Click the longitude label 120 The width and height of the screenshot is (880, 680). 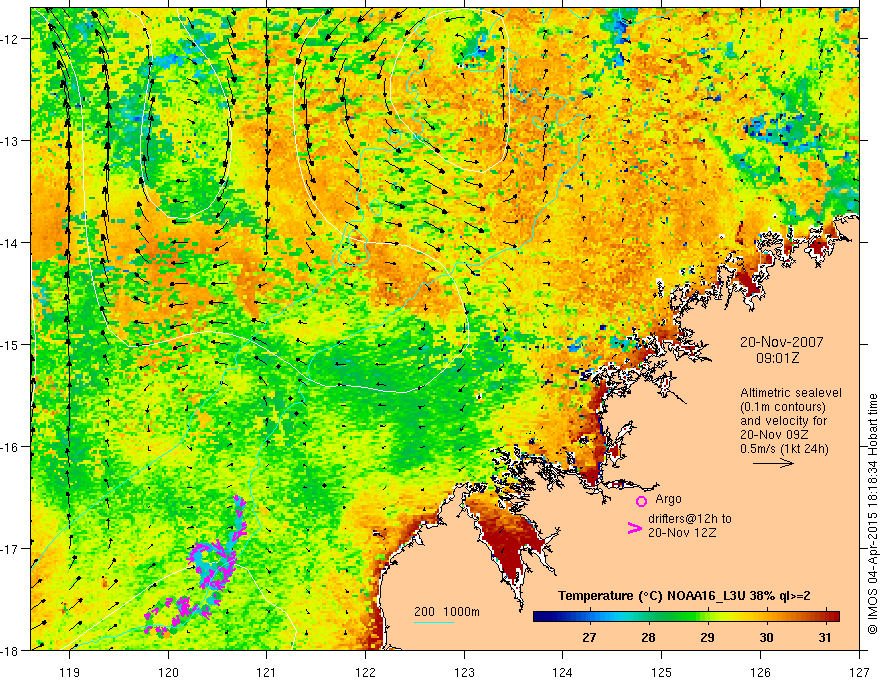coord(168,673)
